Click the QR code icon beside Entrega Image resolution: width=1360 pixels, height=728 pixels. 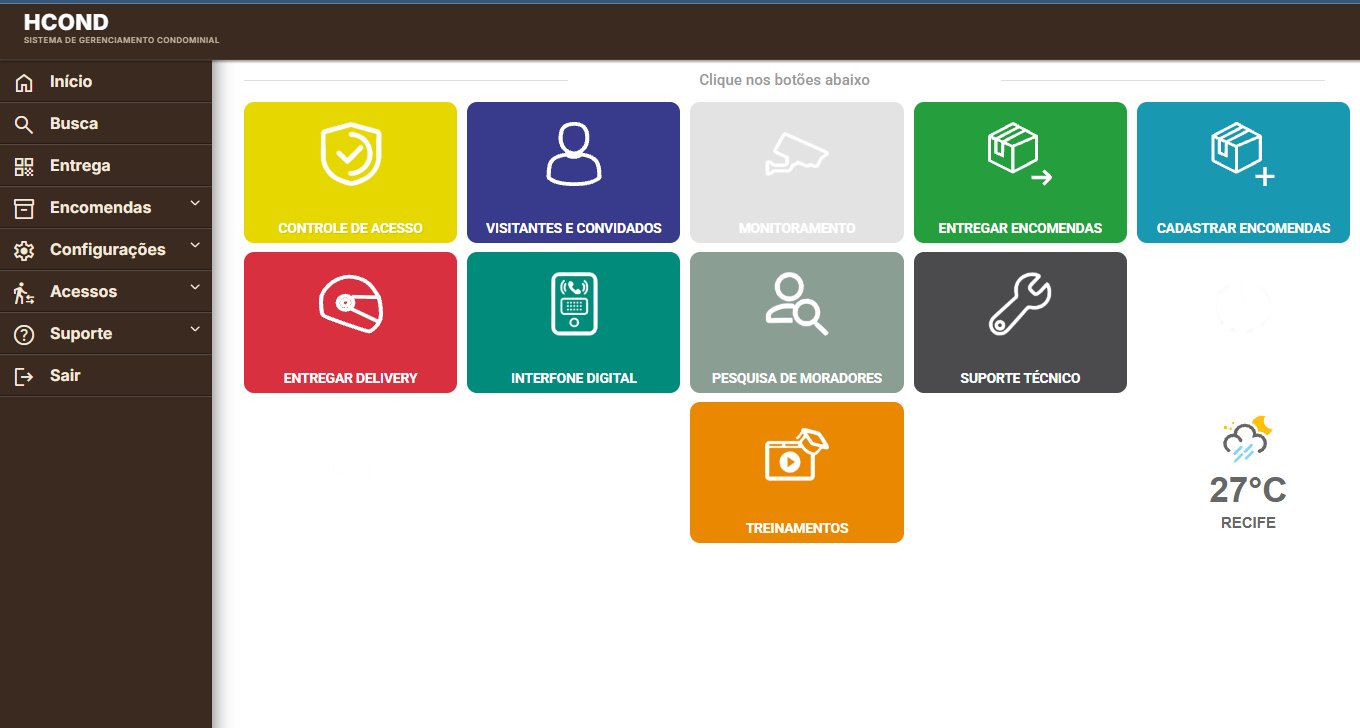[x=24, y=167]
